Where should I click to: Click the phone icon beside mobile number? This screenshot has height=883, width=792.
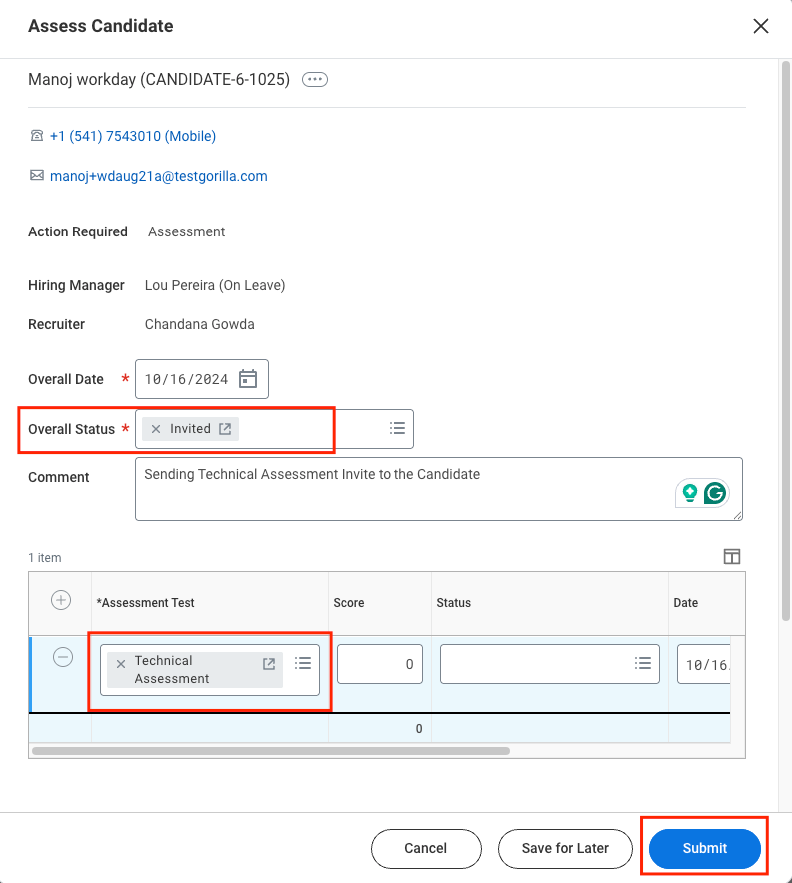(37, 136)
